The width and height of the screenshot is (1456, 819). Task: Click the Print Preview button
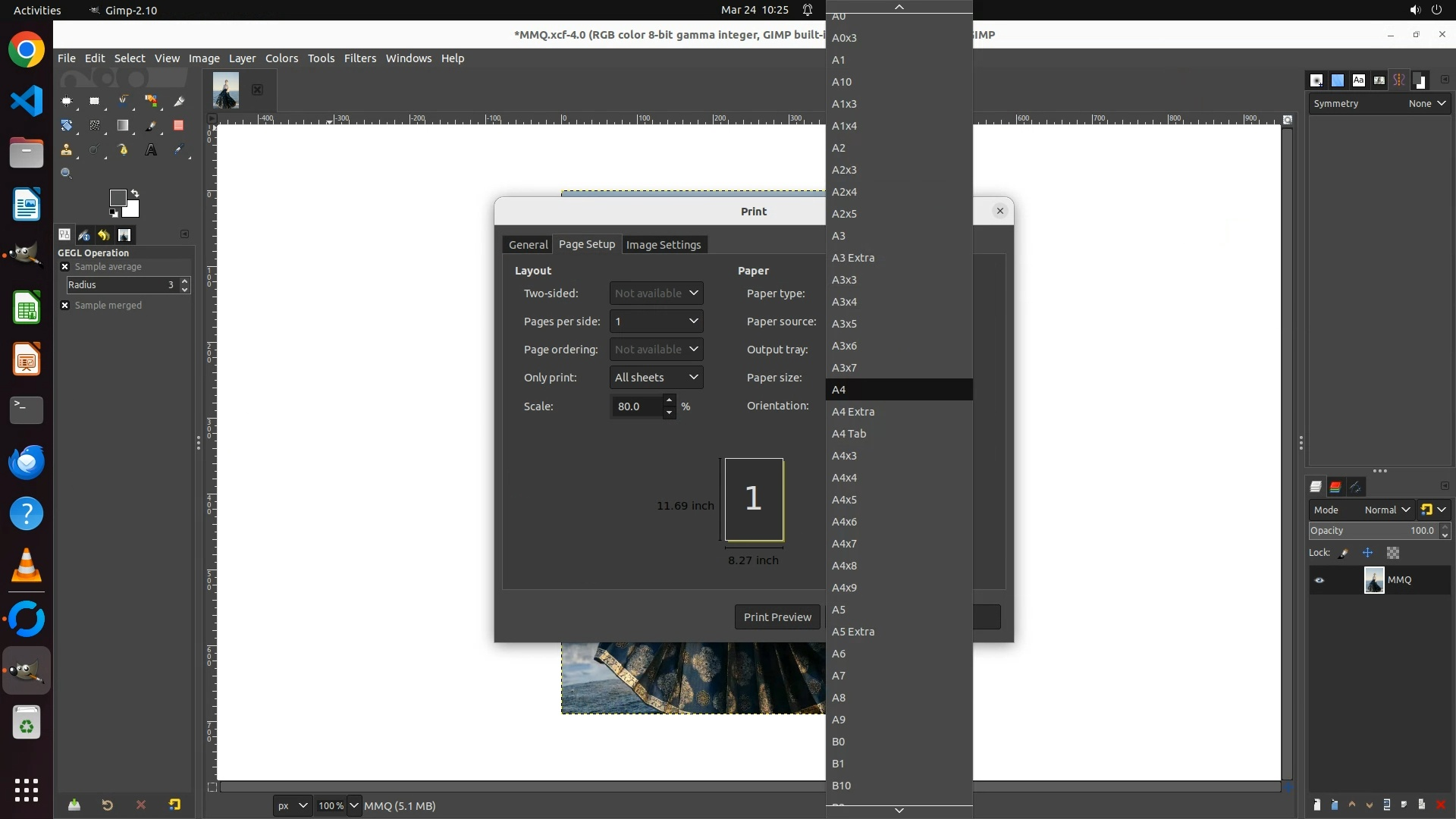[777, 617]
